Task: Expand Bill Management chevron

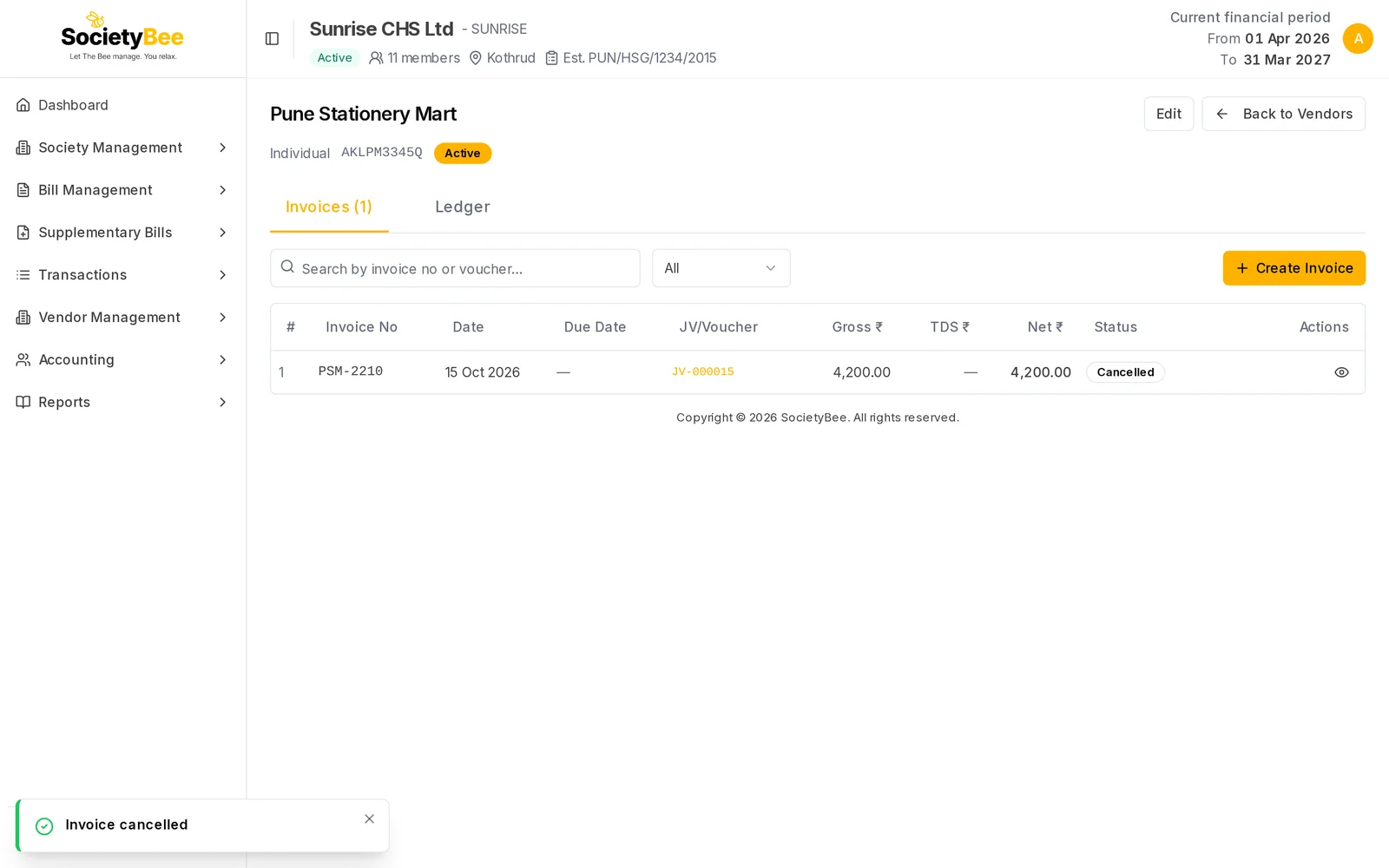Action: pos(222,190)
